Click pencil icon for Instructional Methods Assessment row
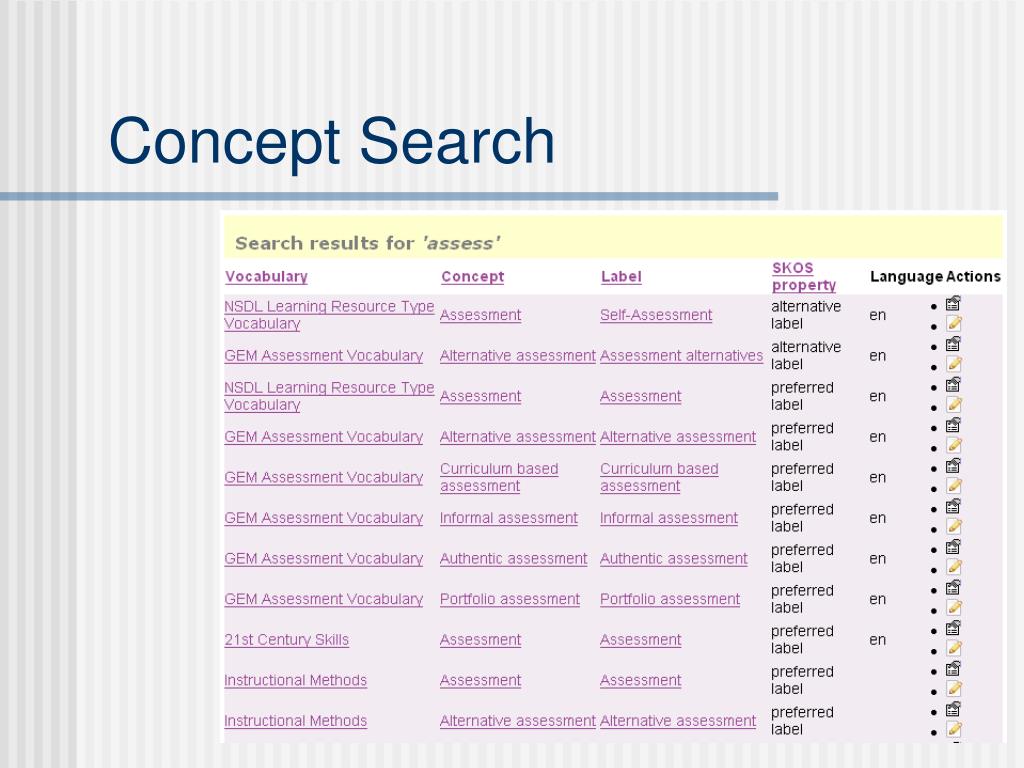Viewport: 1024px width, 768px height. click(953, 688)
